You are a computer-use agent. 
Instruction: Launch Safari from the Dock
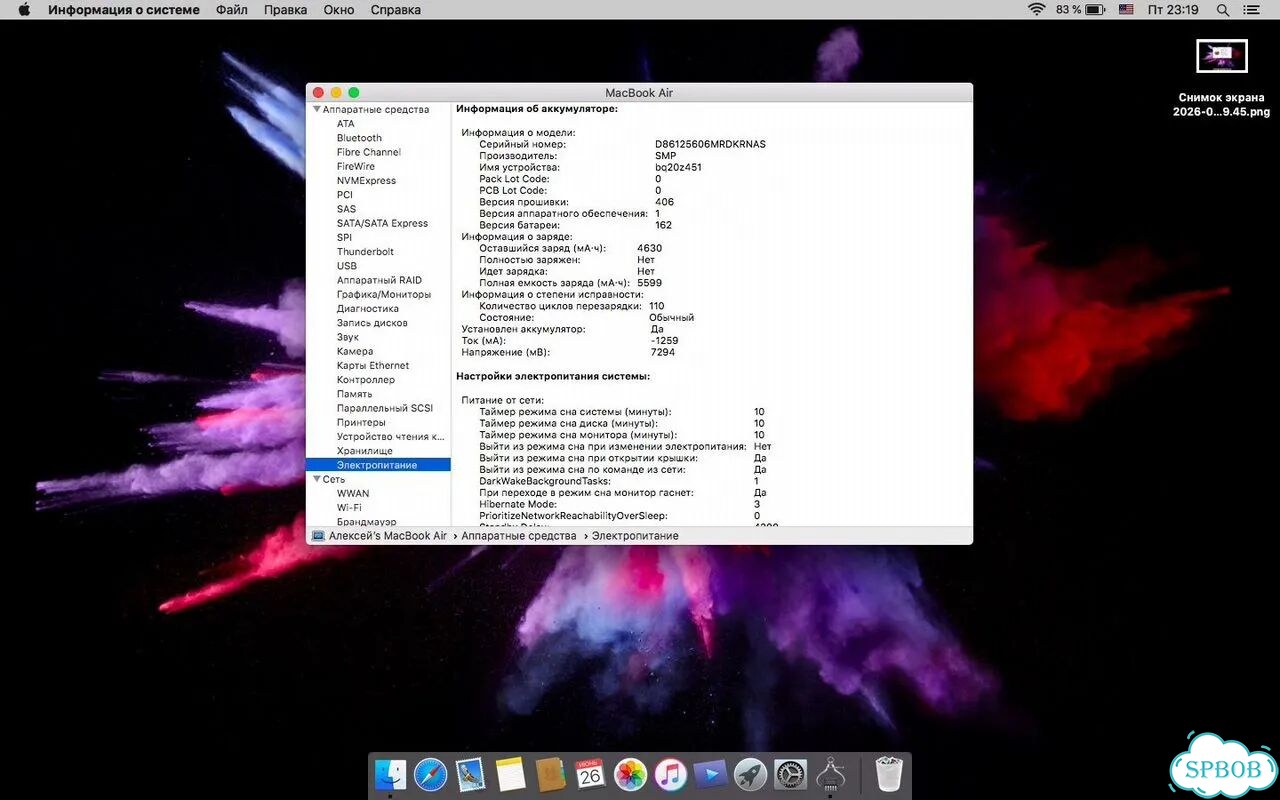[x=430, y=774]
